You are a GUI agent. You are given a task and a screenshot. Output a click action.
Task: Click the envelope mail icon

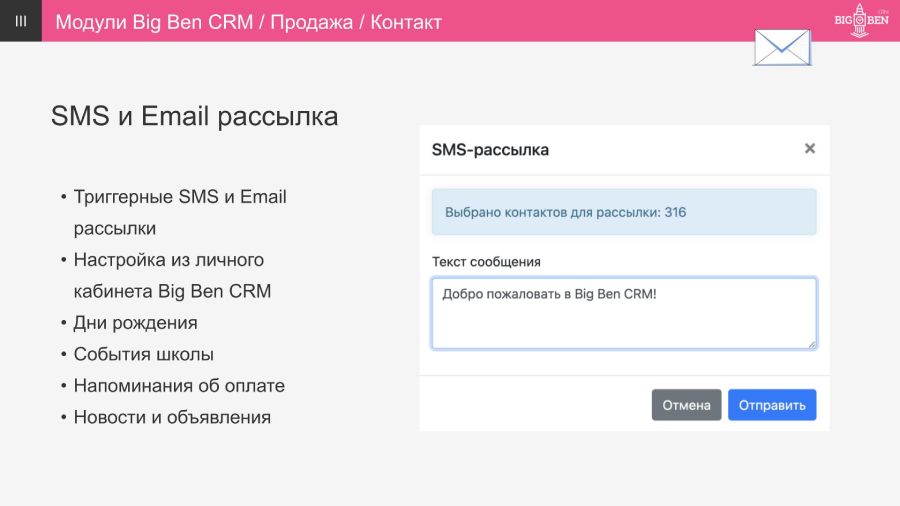coord(782,48)
